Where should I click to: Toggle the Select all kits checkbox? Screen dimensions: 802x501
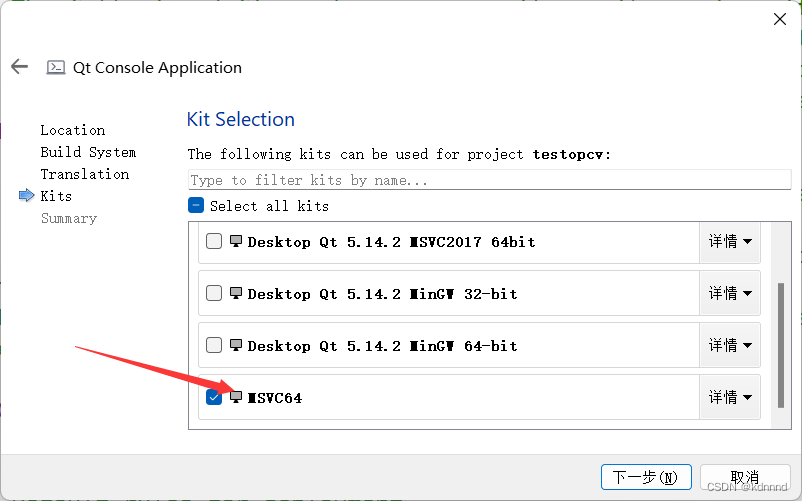click(x=196, y=206)
